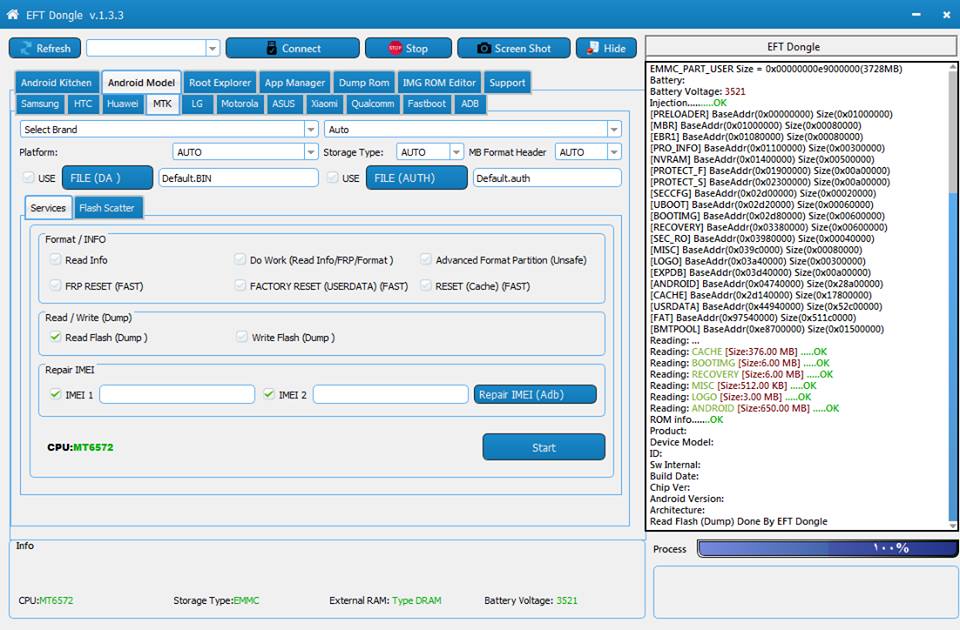Click the Hide button icon
960x630 pixels.
pyautogui.click(x=593, y=48)
